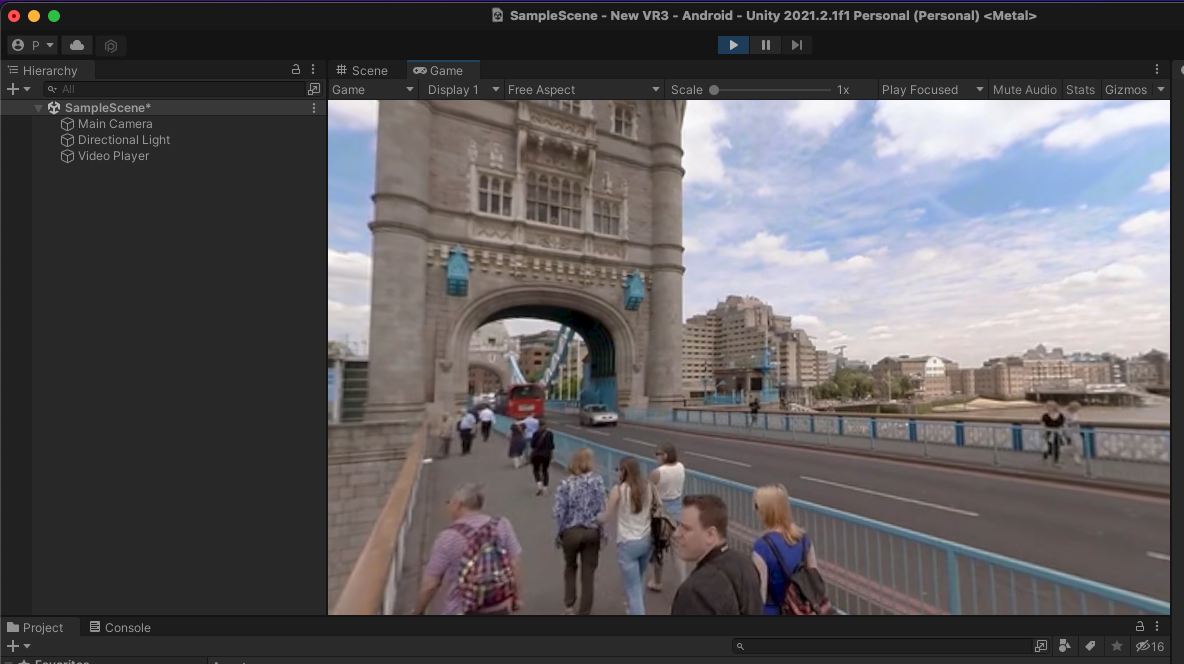Viewport: 1184px width, 664px height.
Task: Click the Video Player cube icon
Action: [67, 156]
